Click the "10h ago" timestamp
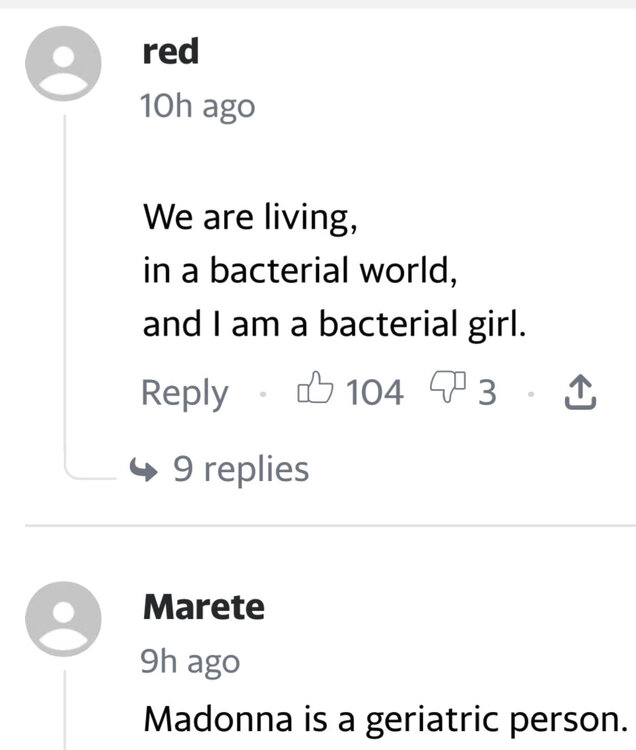 (199, 105)
